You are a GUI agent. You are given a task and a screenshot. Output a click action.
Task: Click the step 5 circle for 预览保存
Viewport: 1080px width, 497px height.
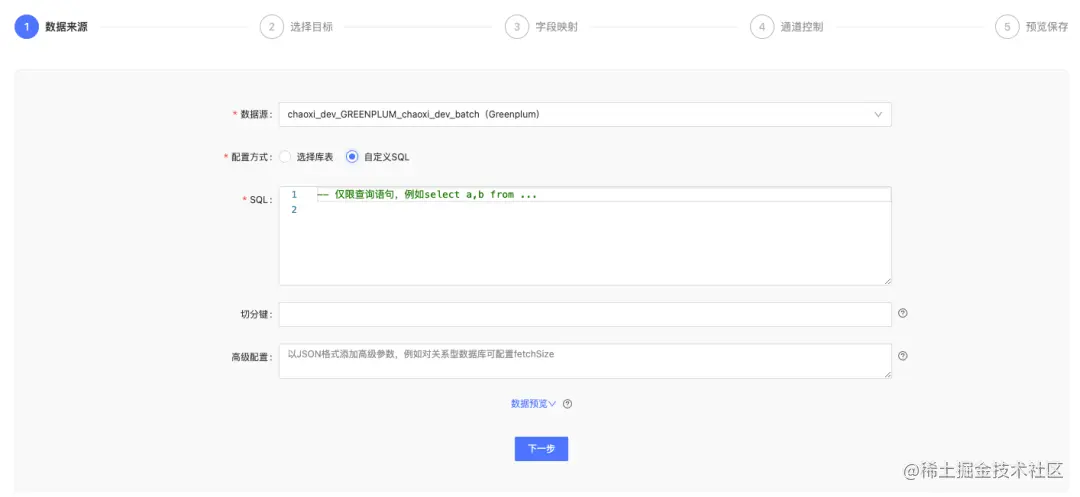[x=1007, y=28]
